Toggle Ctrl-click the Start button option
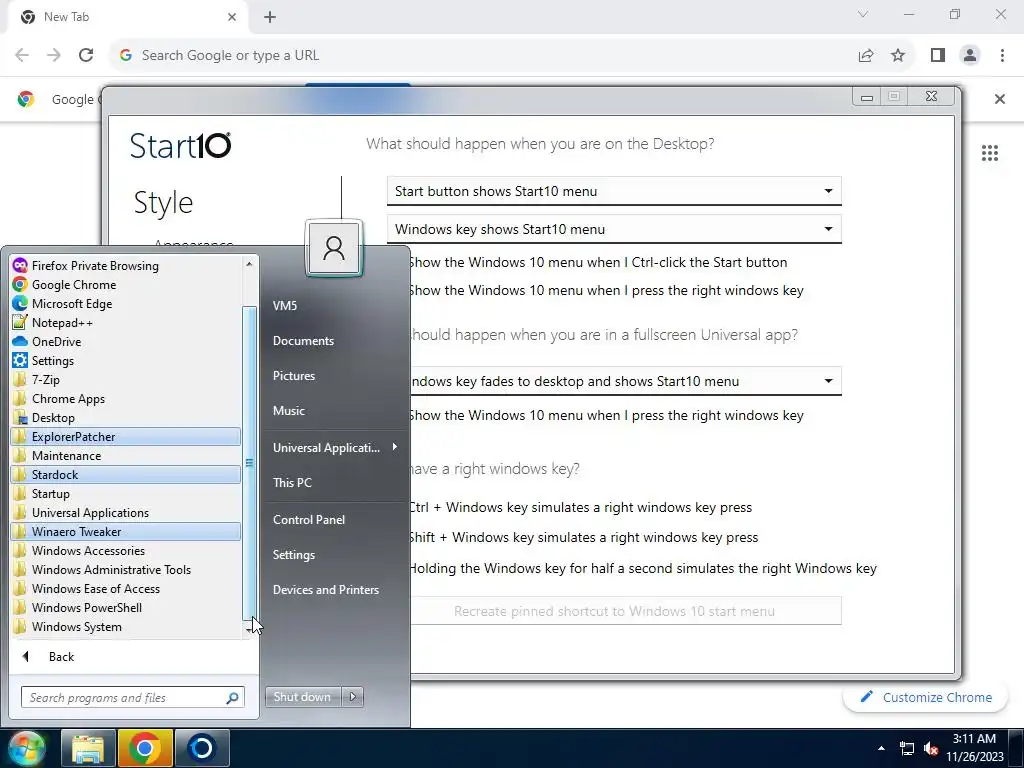 coord(598,263)
